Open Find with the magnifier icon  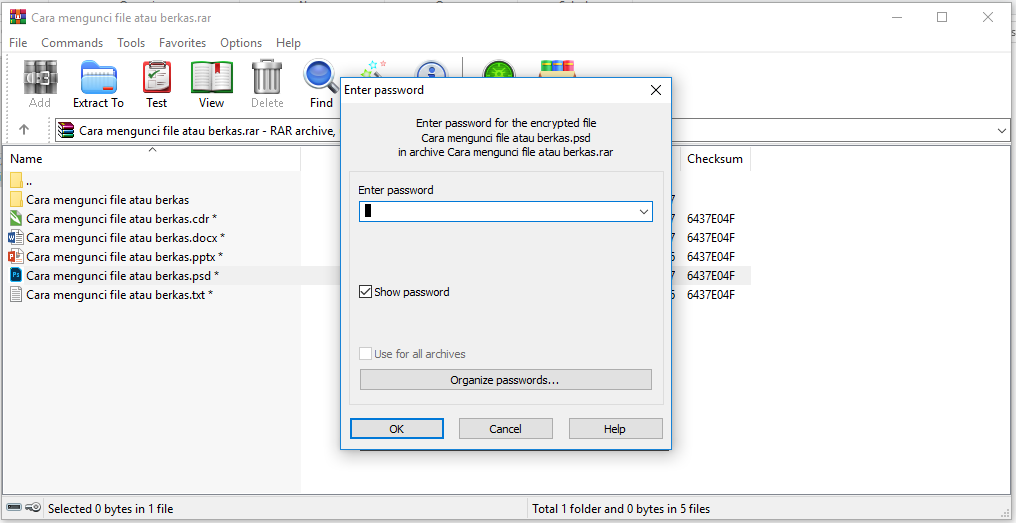pos(321,77)
